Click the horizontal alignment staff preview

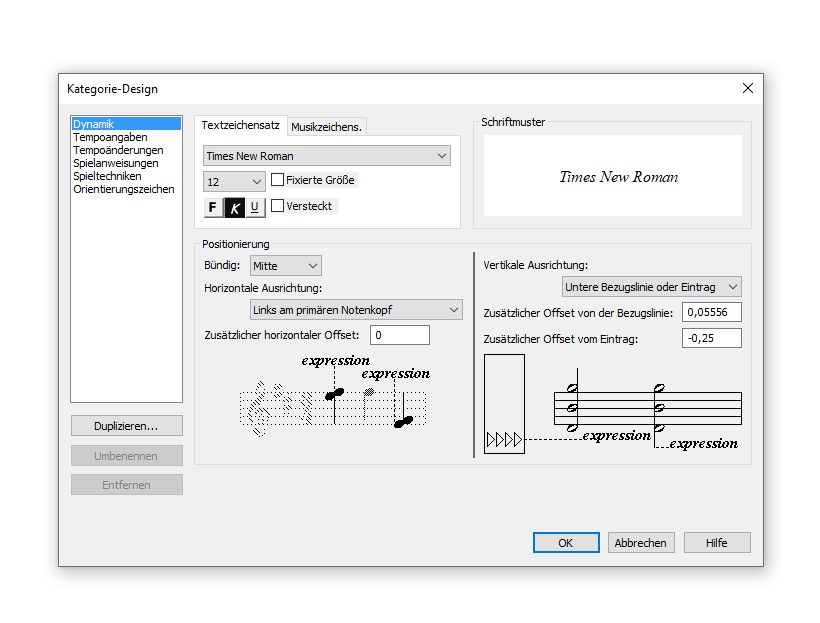[334, 395]
